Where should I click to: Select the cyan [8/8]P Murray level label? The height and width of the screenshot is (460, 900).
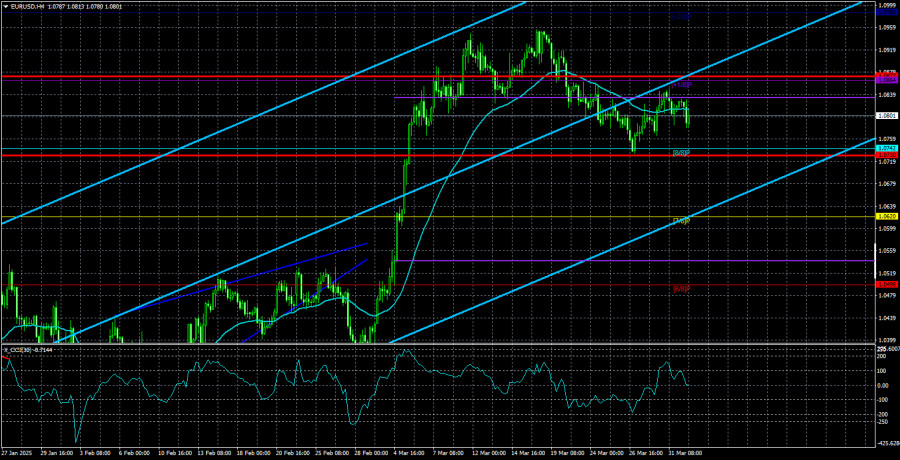tap(681, 153)
